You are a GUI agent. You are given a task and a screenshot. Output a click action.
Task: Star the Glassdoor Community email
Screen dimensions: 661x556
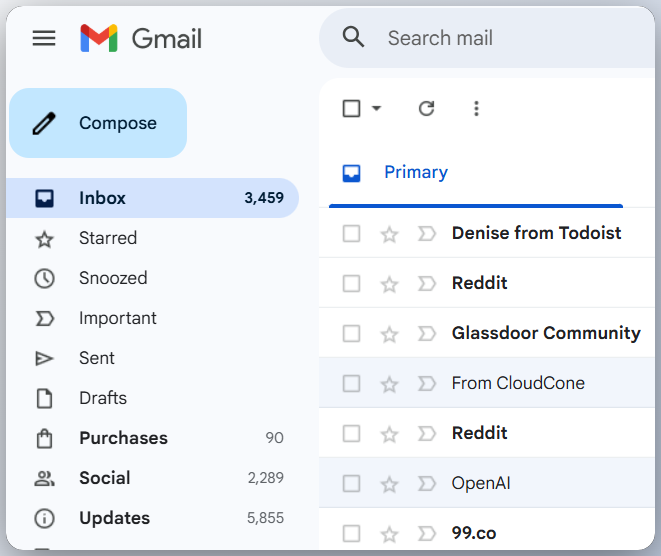[389, 334]
